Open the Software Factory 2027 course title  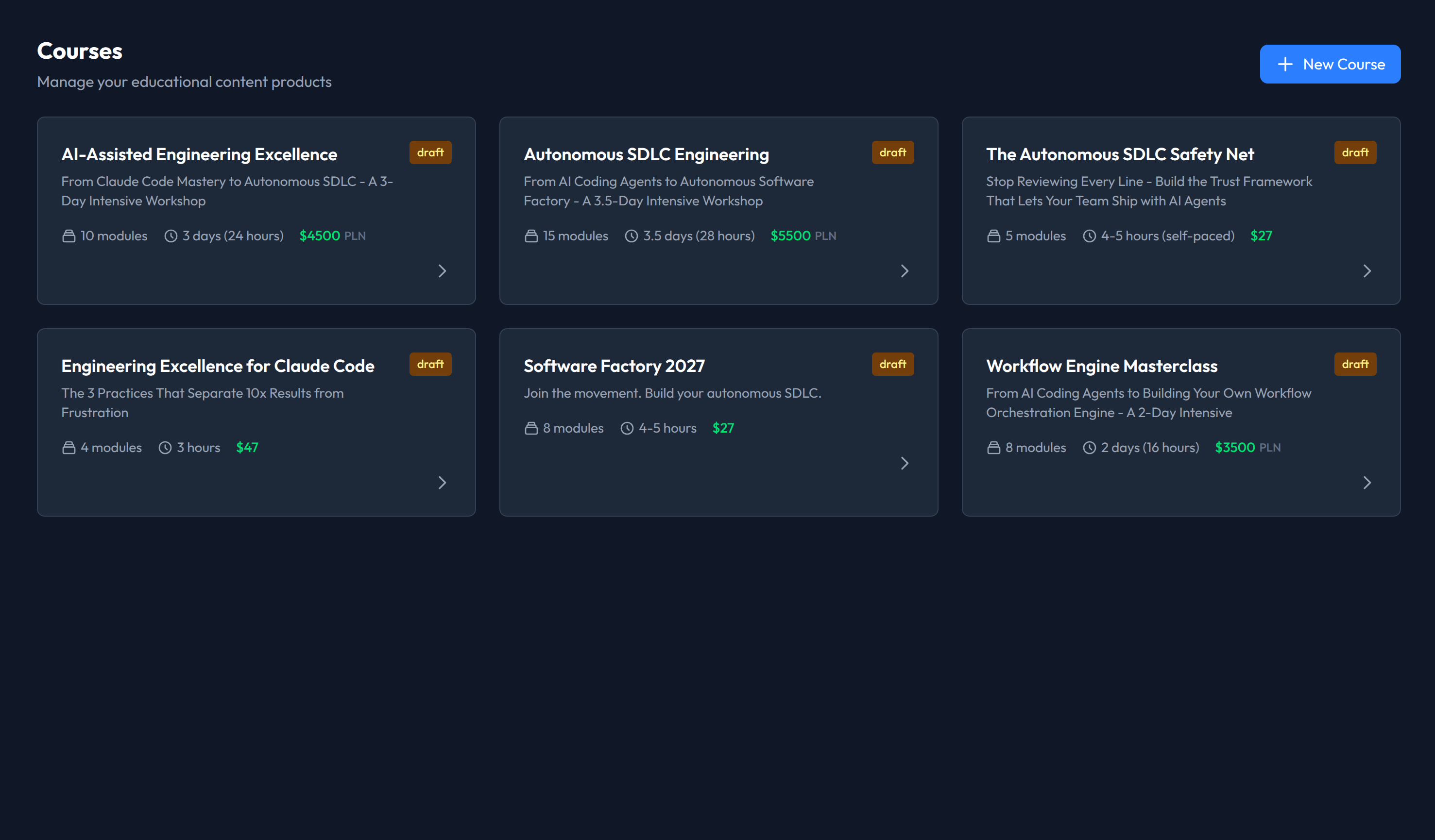click(x=614, y=366)
